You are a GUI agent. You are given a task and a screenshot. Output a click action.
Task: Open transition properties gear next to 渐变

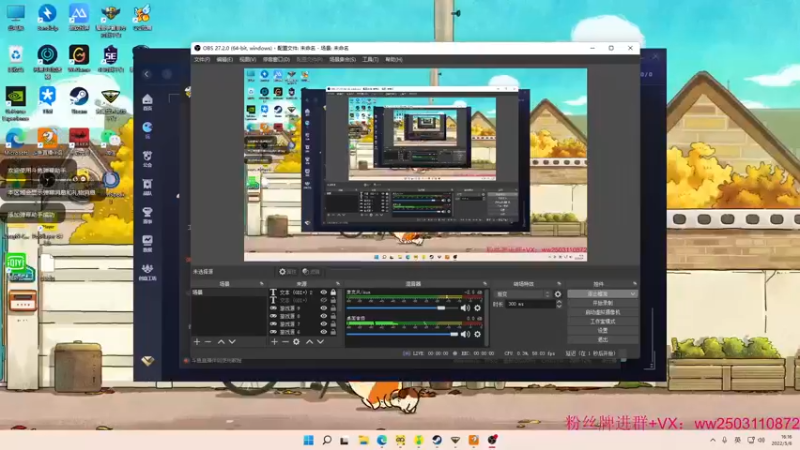558,294
